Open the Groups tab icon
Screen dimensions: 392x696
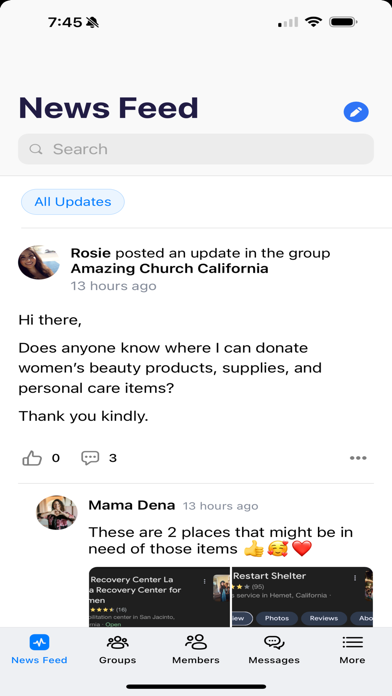click(x=117, y=642)
